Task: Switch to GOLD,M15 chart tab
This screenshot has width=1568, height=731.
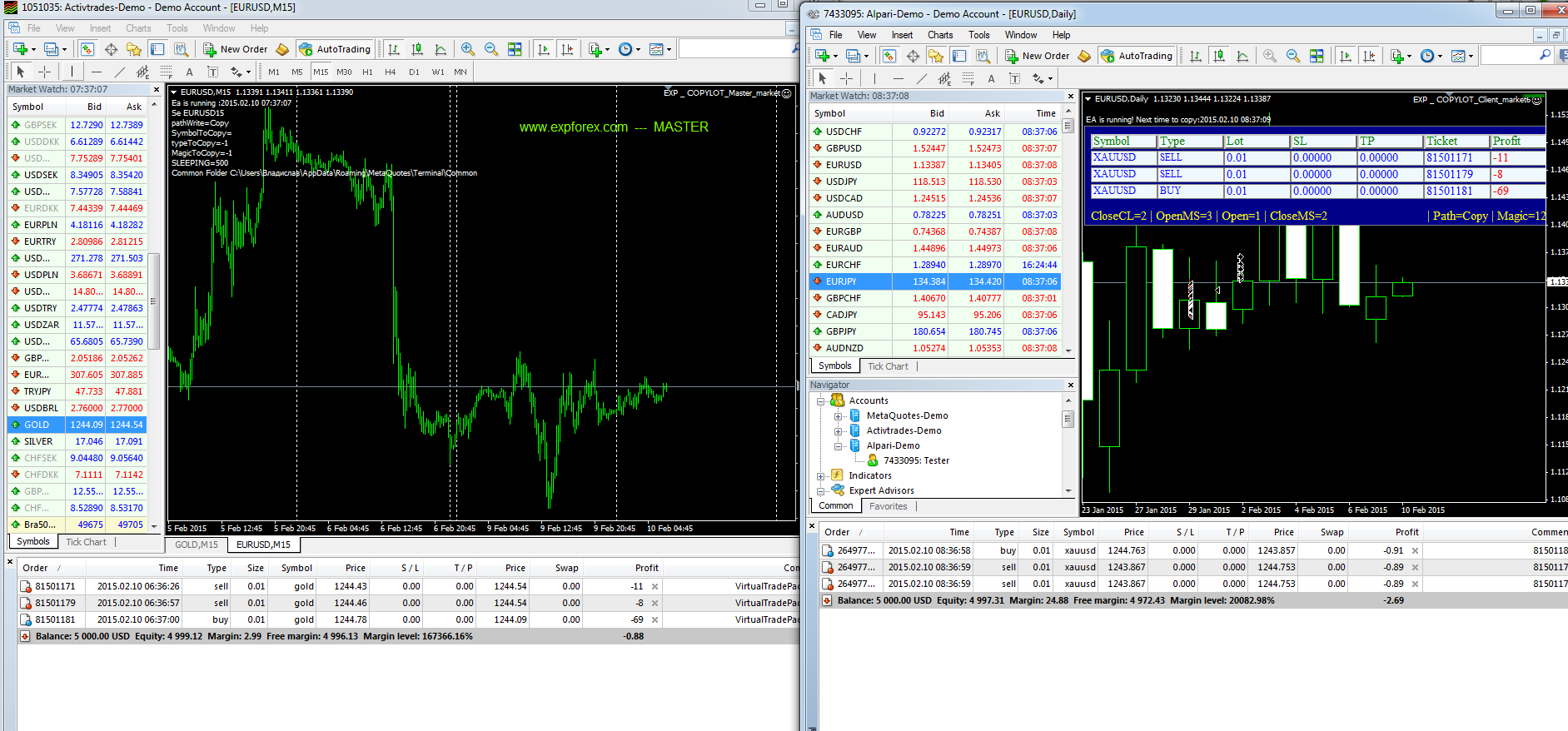Action: pyautogui.click(x=197, y=545)
